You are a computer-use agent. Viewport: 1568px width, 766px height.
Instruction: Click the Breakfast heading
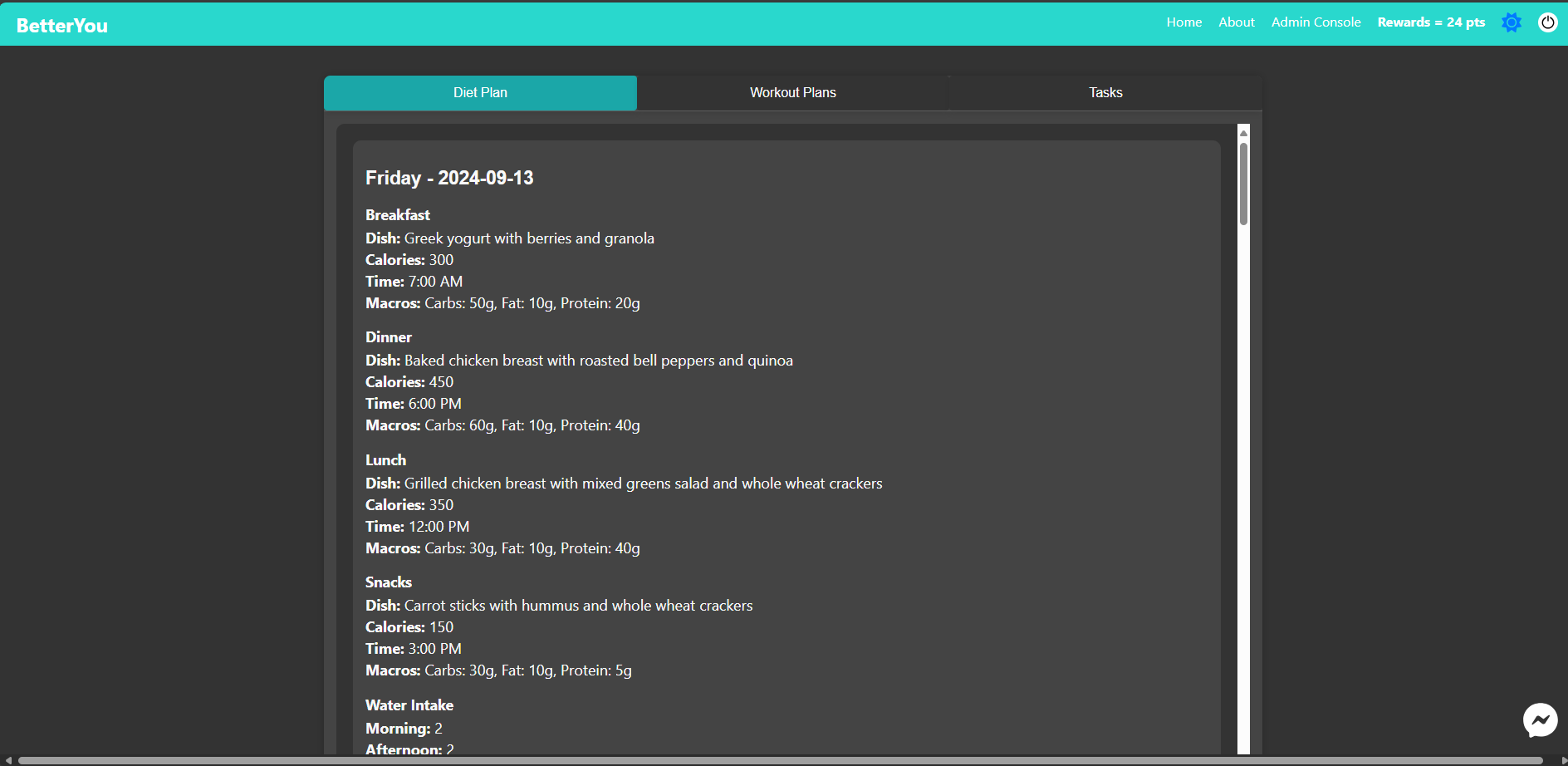pos(398,215)
